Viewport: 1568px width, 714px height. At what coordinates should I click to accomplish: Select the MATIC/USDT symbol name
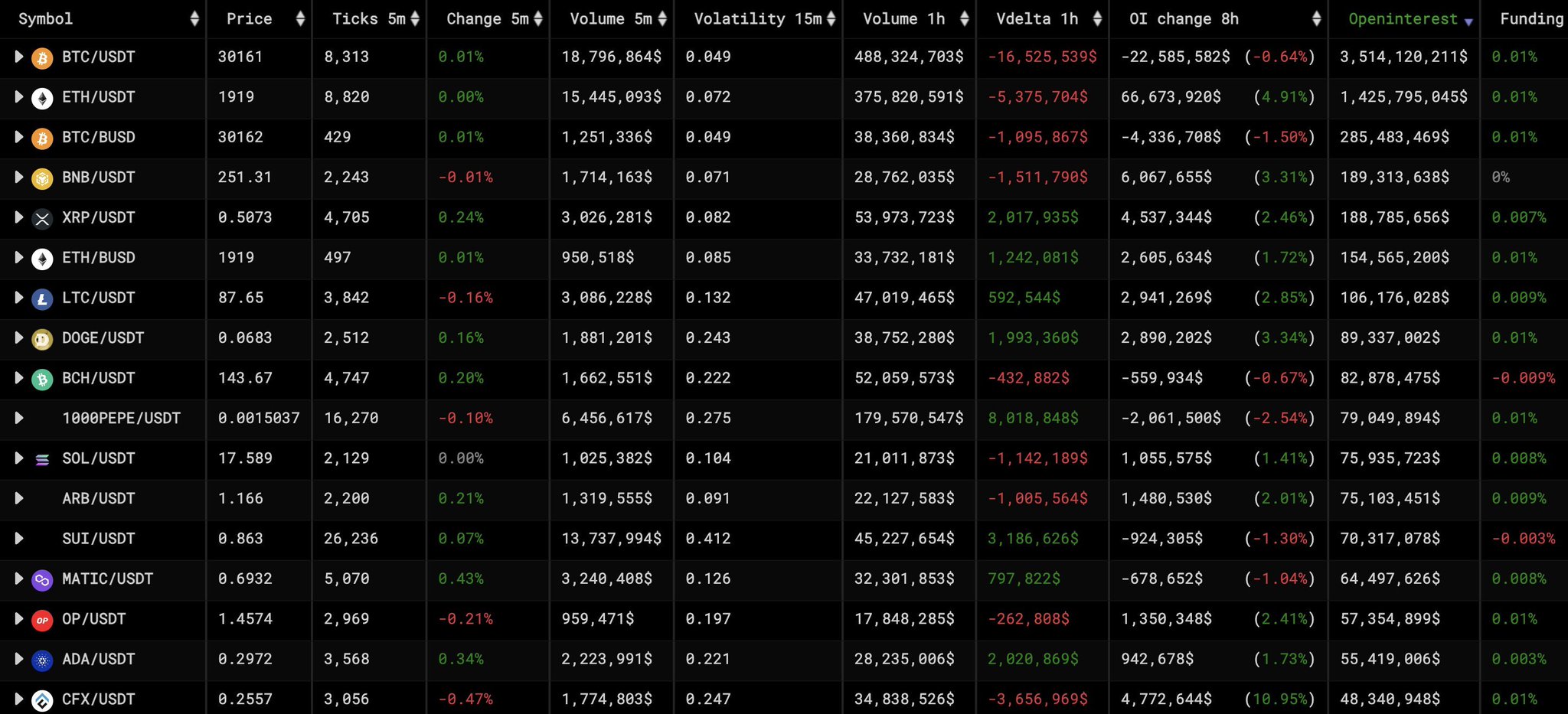107,579
